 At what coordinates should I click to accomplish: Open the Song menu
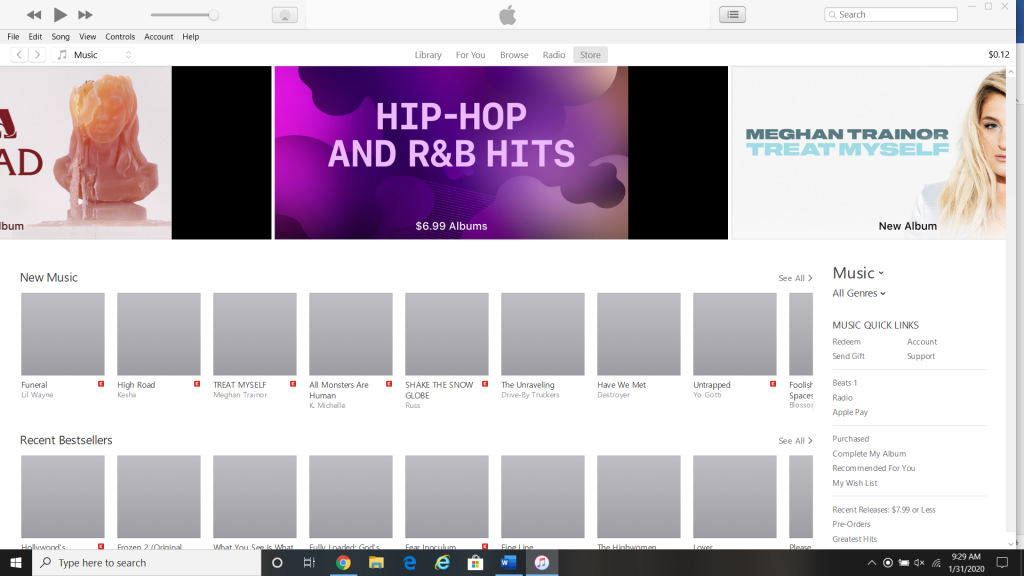(61, 37)
